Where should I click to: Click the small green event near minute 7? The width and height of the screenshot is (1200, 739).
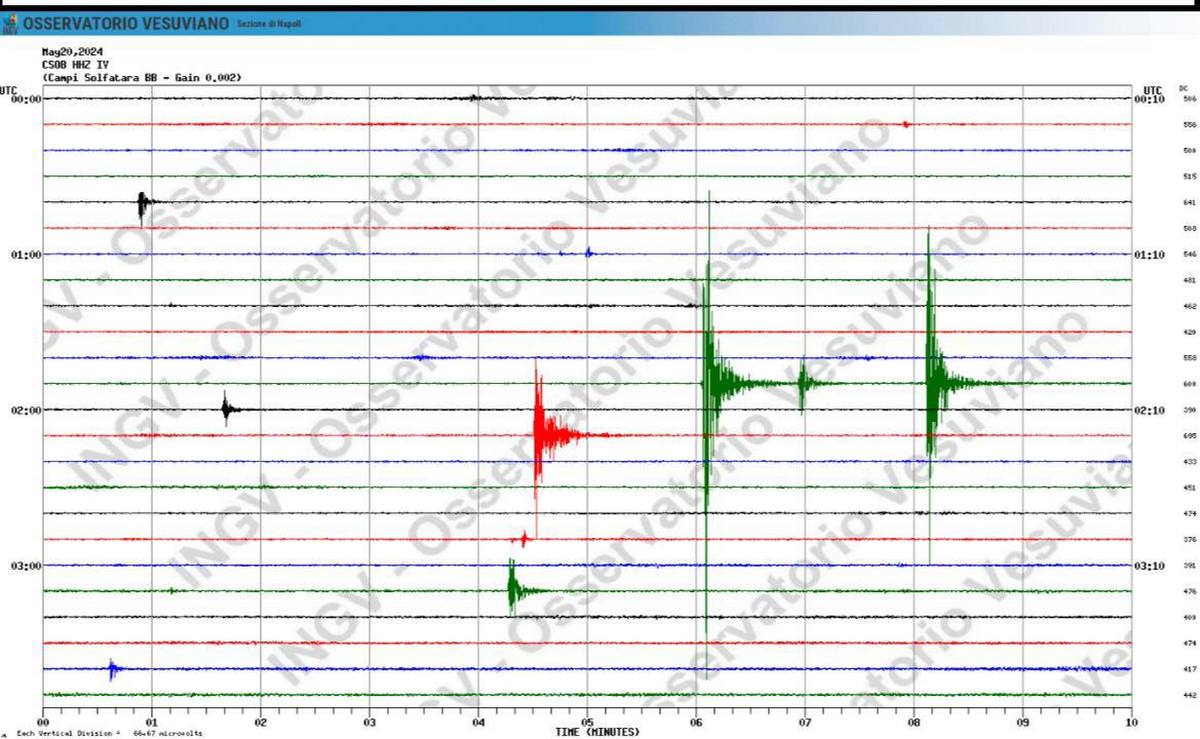[802, 383]
